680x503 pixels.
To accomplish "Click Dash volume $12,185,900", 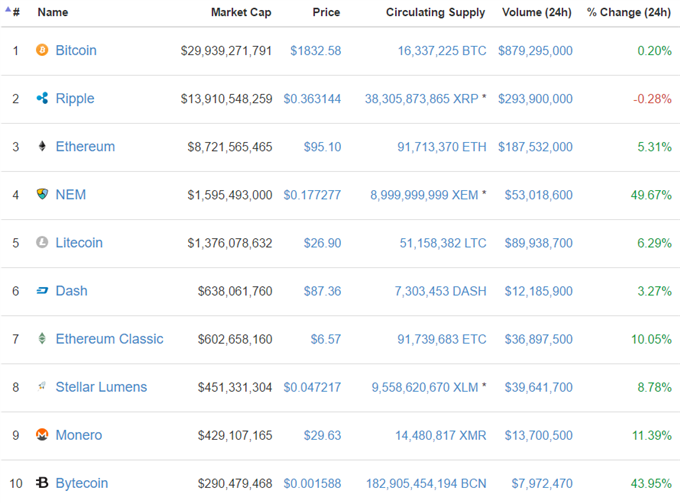I will click(539, 291).
